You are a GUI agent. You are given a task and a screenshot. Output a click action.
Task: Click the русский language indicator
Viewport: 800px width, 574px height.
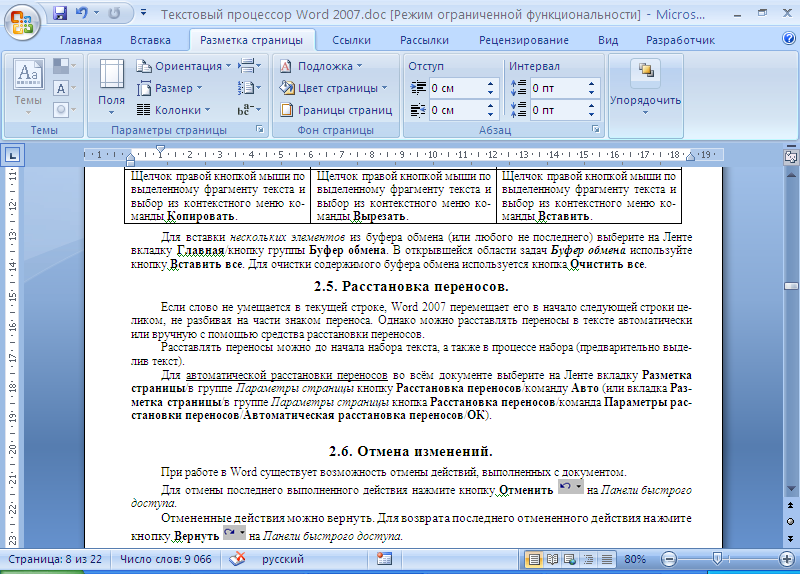point(283,559)
